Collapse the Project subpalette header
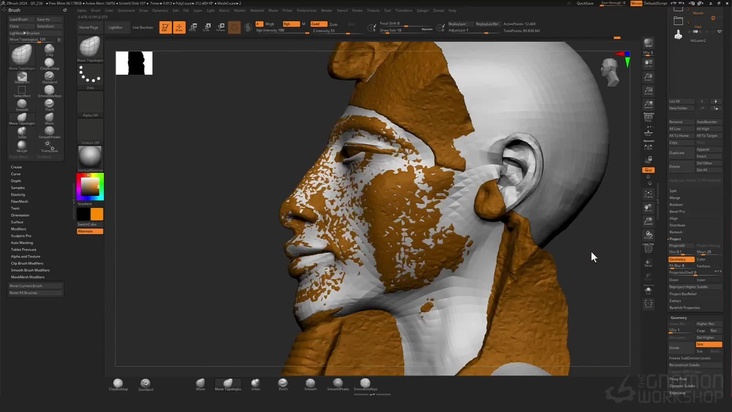This screenshot has width=732, height=412. [676, 239]
